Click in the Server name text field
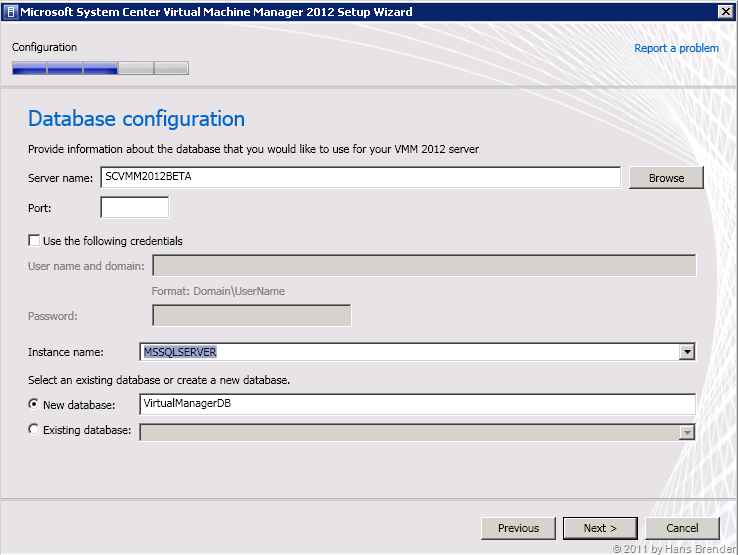This screenshot has height=555, width=738. click(x=360, y=177)
